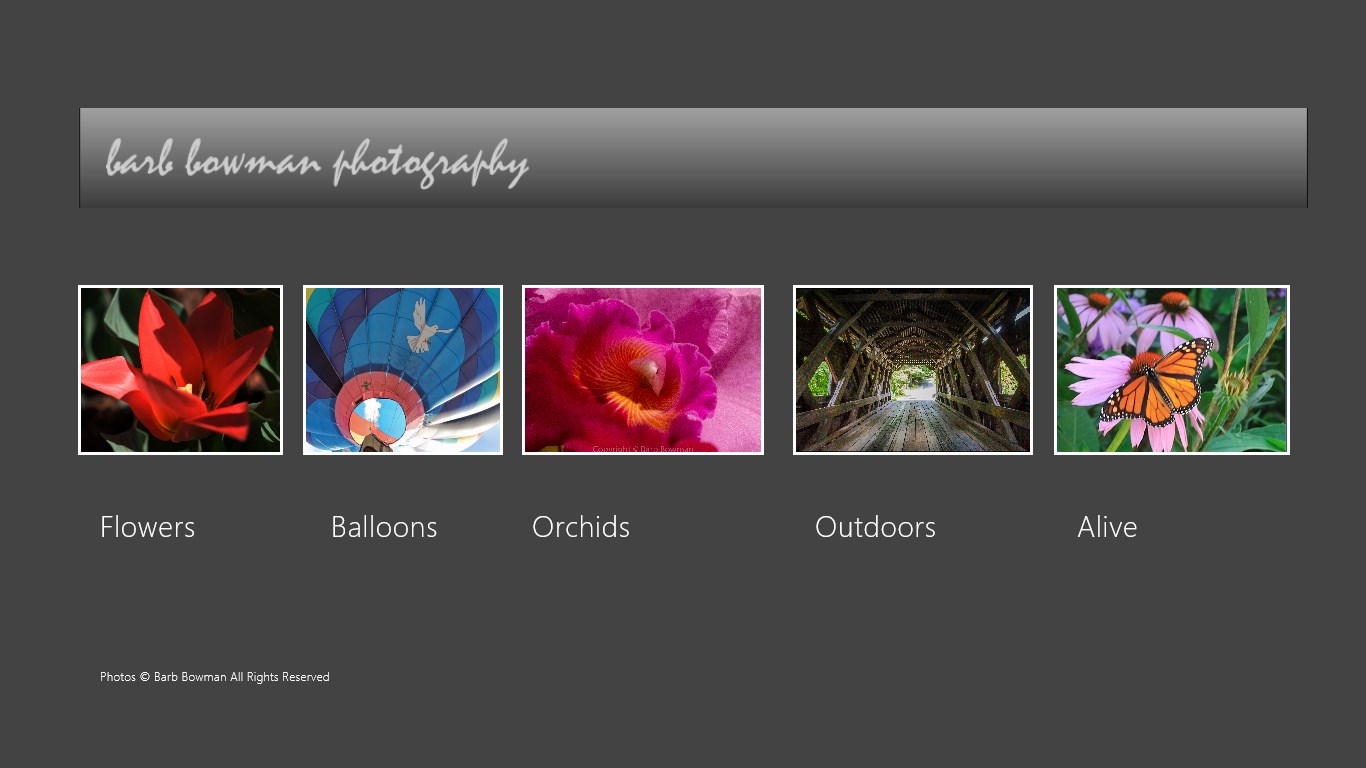Select the monarch butterfly Alive thumbnail

click(1172, 370)
